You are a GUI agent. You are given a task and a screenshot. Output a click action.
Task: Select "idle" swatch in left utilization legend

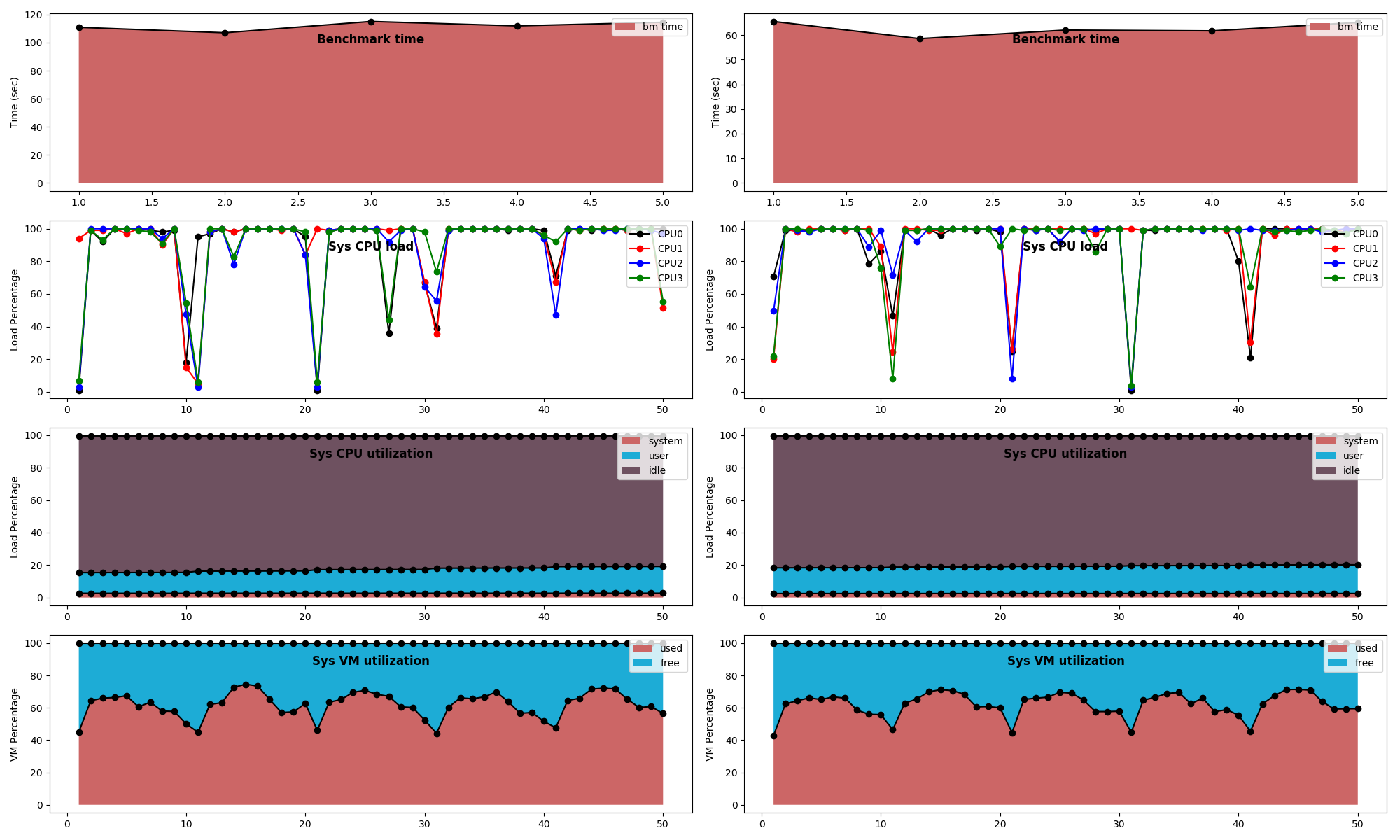(631, 470)
